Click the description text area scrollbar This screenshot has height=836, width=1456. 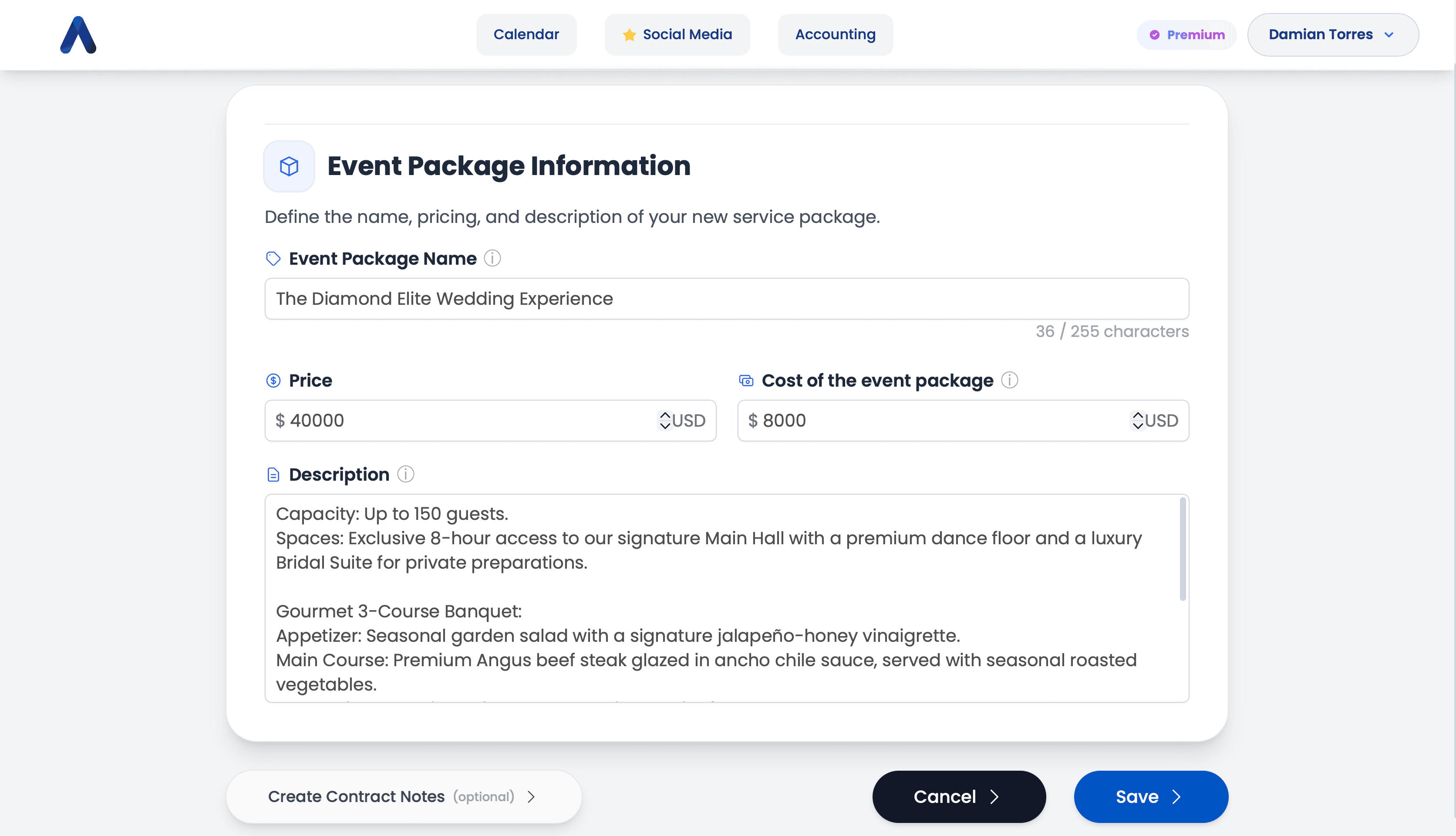click(x=1182, y=549)
